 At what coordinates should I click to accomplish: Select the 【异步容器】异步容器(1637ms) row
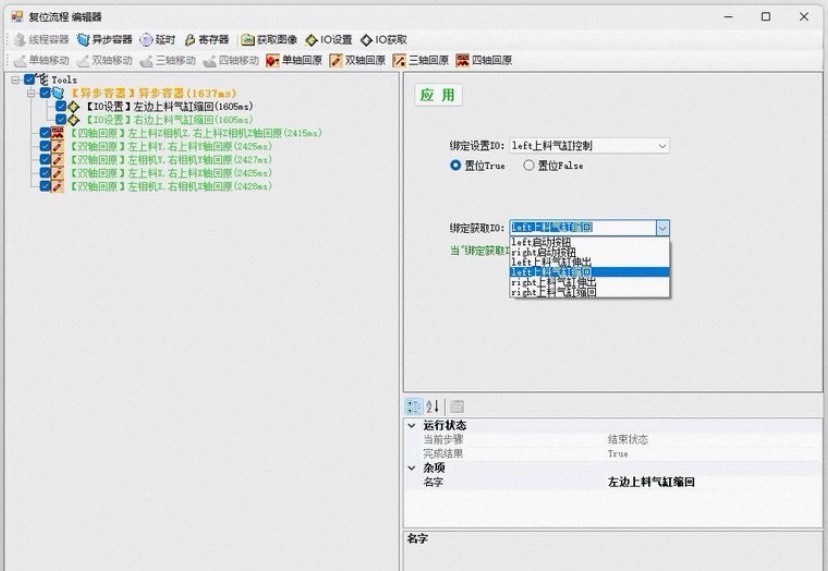pyautogui.click(x=153, y=93)
